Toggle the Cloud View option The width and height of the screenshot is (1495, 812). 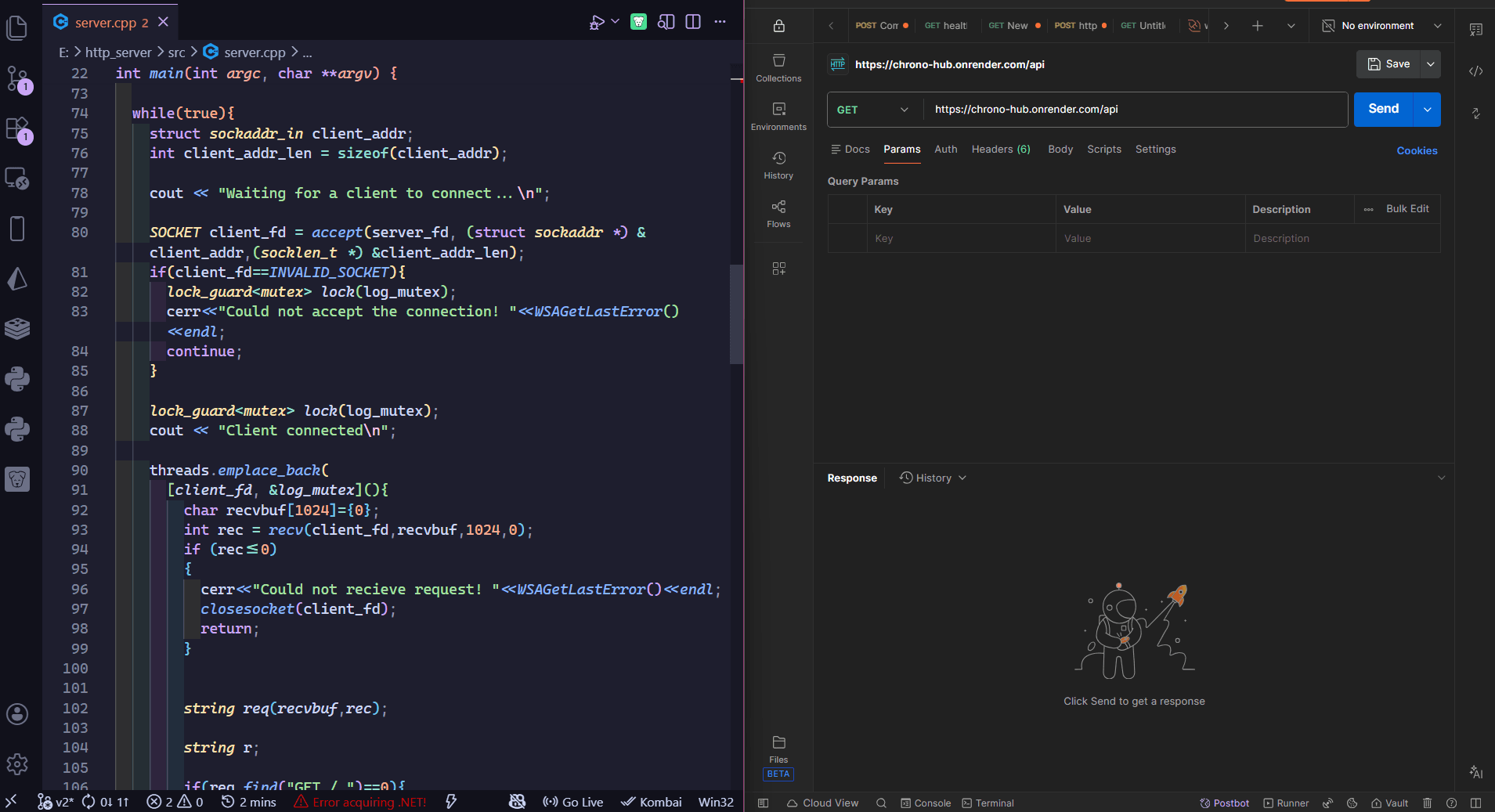[x=822, y=803]
